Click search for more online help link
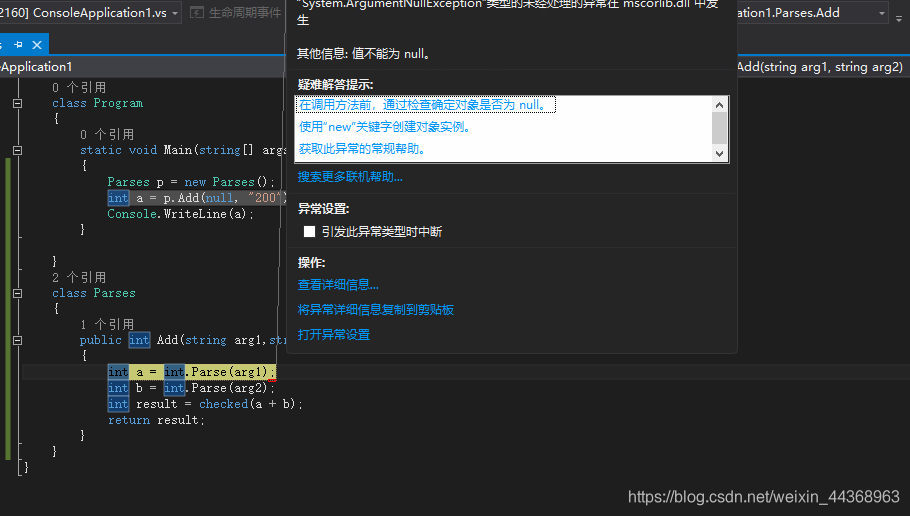 [x=350, y=176]
